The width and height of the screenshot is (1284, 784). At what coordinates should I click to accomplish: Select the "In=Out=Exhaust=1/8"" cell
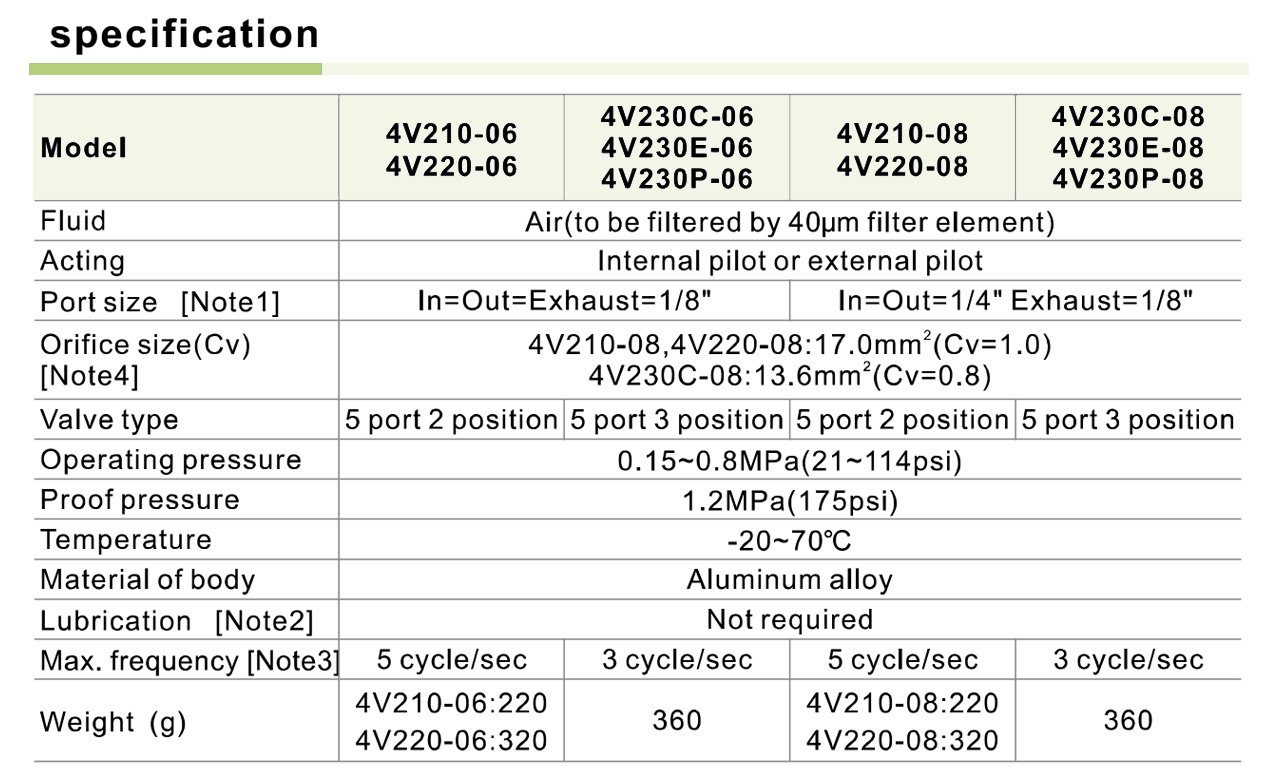[x=565, y=301]
